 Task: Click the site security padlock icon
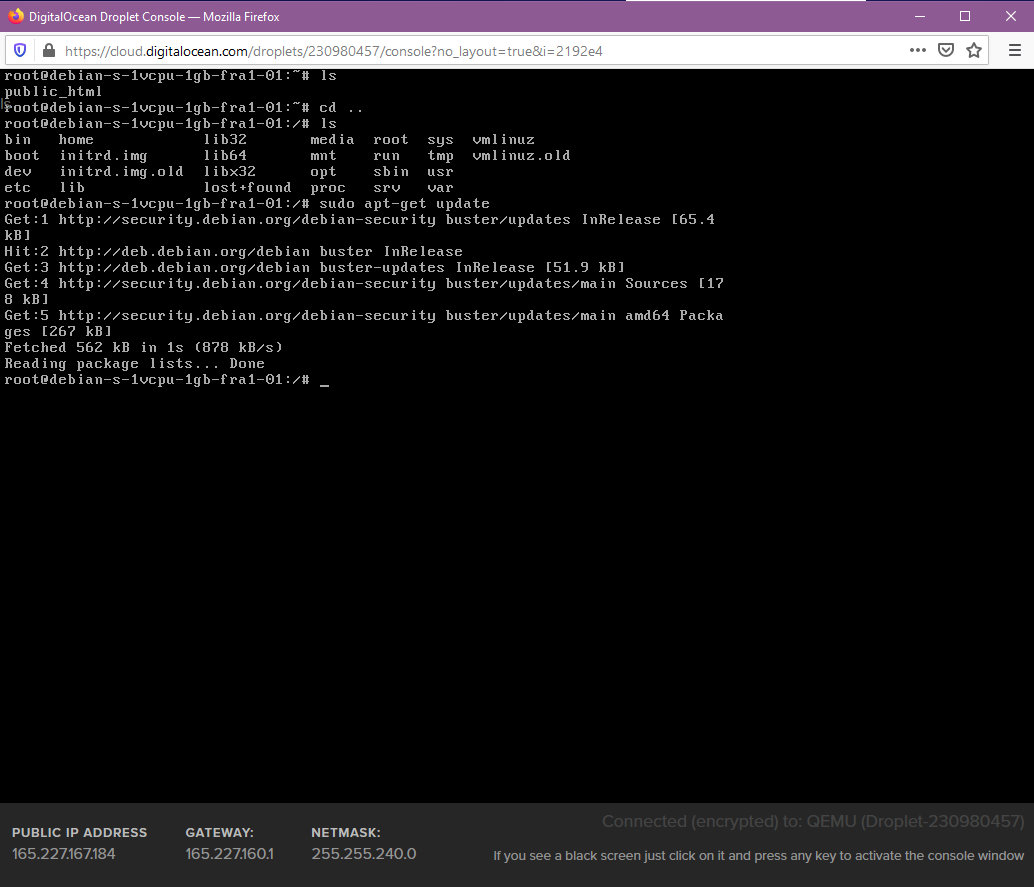tap(48, 51)
